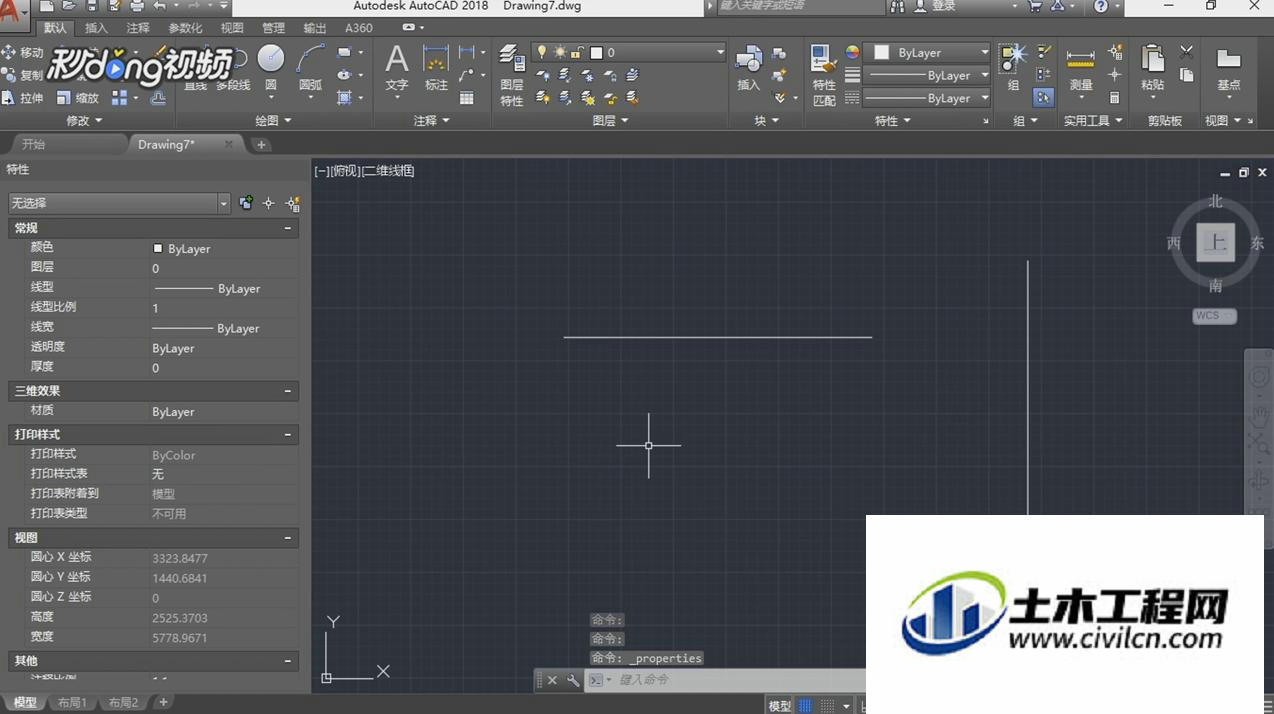The height and width of the screenshot is (714, 1274).
Task: Select the Stretch (拉伸) modify tool
Action: click(22, 98)
